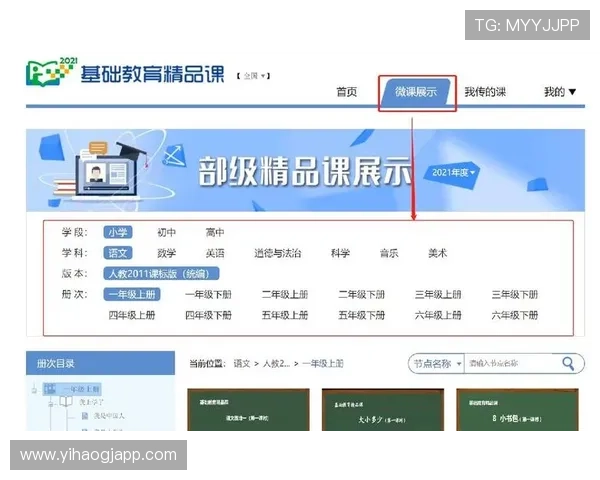
Task: Select 小学 school stage
Action: click(118, 232)
